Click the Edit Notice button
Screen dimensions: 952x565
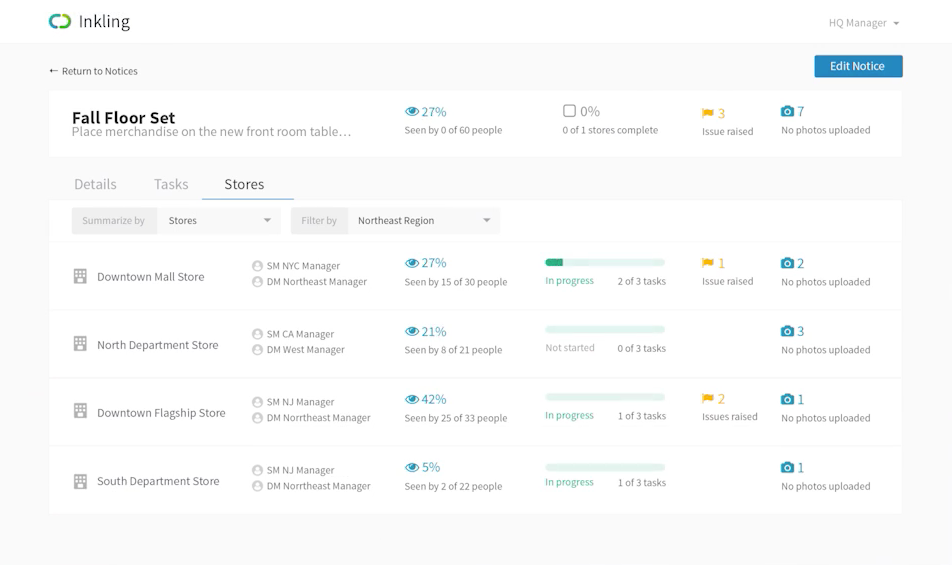(x=858, y=66)
